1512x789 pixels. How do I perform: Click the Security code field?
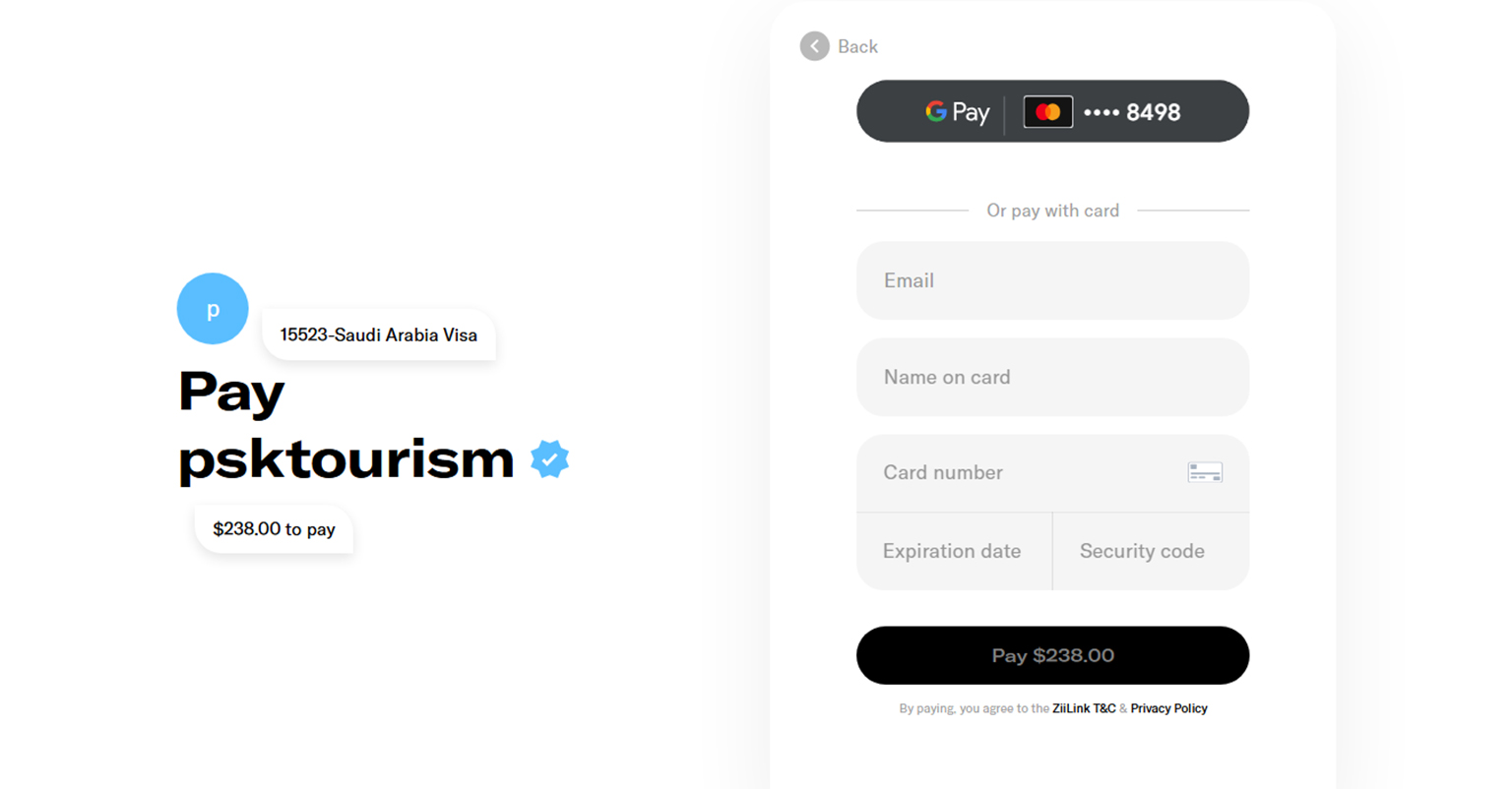[x=1150, y=551]
